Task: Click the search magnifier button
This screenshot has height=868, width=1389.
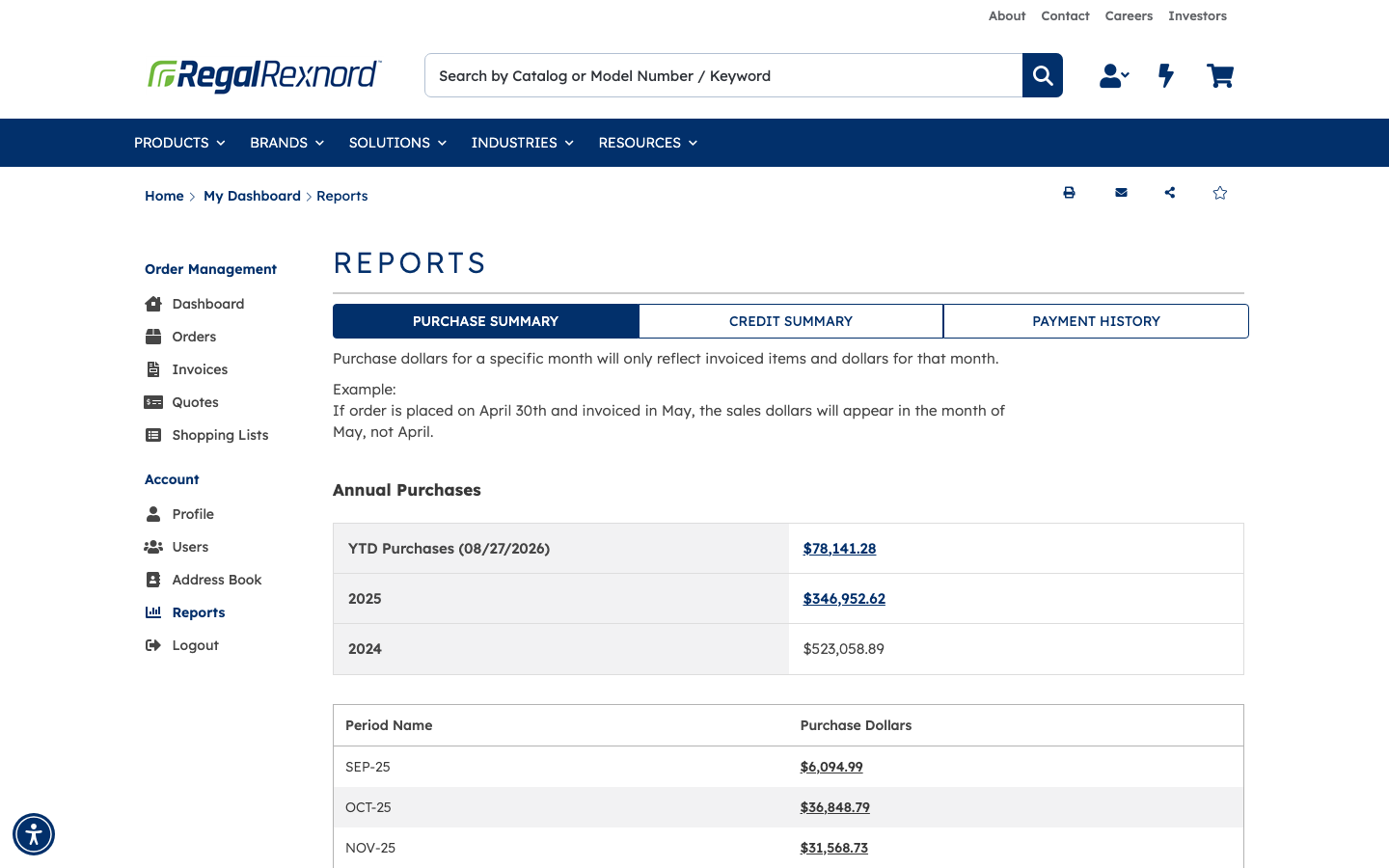Action: pos(1043,75)
